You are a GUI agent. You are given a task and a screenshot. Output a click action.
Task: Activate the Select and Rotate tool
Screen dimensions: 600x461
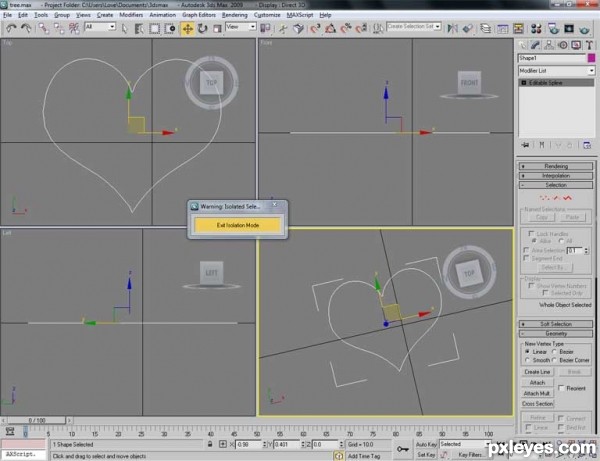tap(202, 29)
